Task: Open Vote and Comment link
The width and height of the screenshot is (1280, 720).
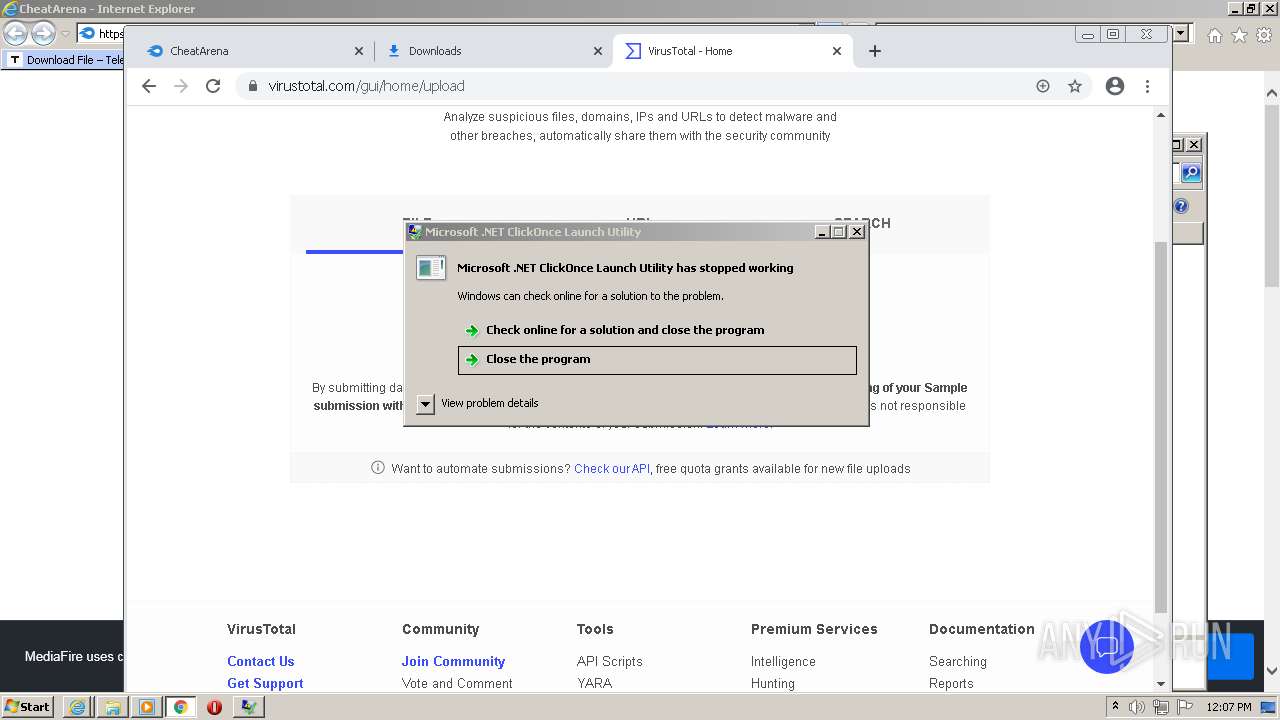Action: [457, 683]
